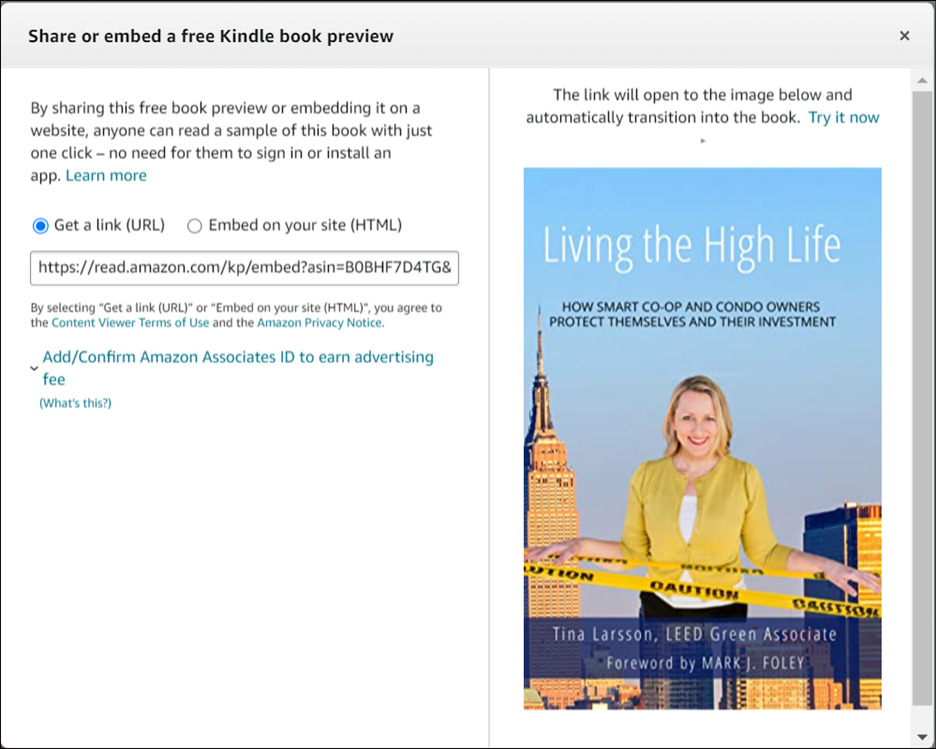The width and height of the screenshot is (936, 749).
Task: Select the Get a link (URL) option
Action: (41, 226)
